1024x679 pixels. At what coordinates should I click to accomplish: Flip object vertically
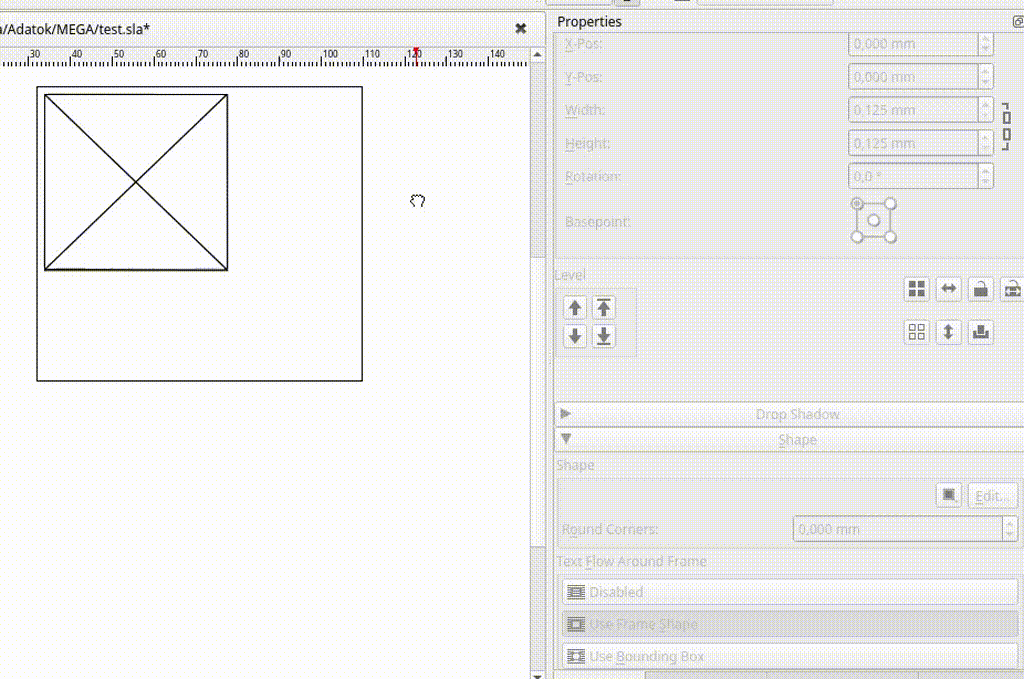948,332
